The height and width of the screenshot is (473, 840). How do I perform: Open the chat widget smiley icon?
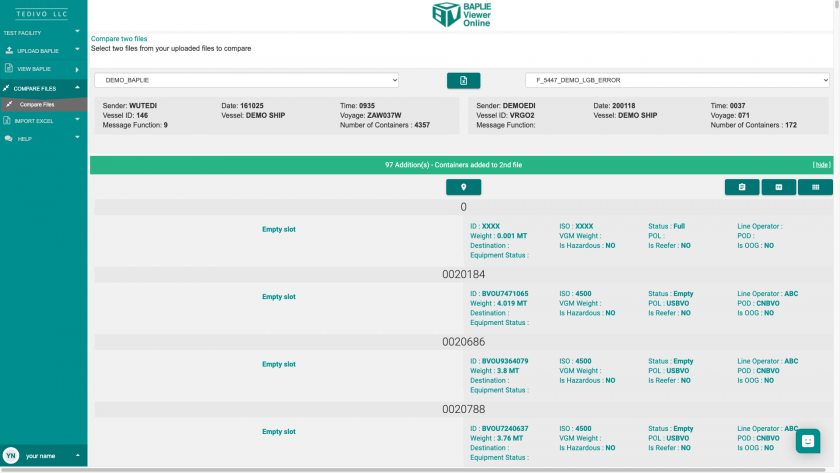(x=808, y=441)
